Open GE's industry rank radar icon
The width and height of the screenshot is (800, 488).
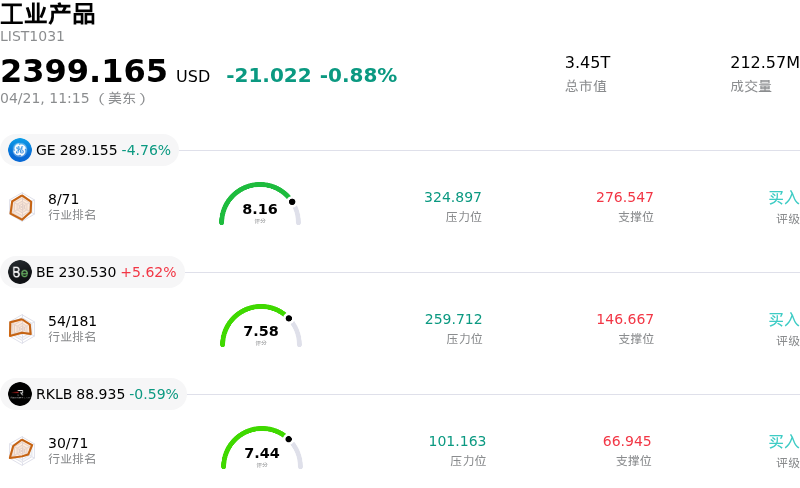pyautogui.click(x=21, y=207)
